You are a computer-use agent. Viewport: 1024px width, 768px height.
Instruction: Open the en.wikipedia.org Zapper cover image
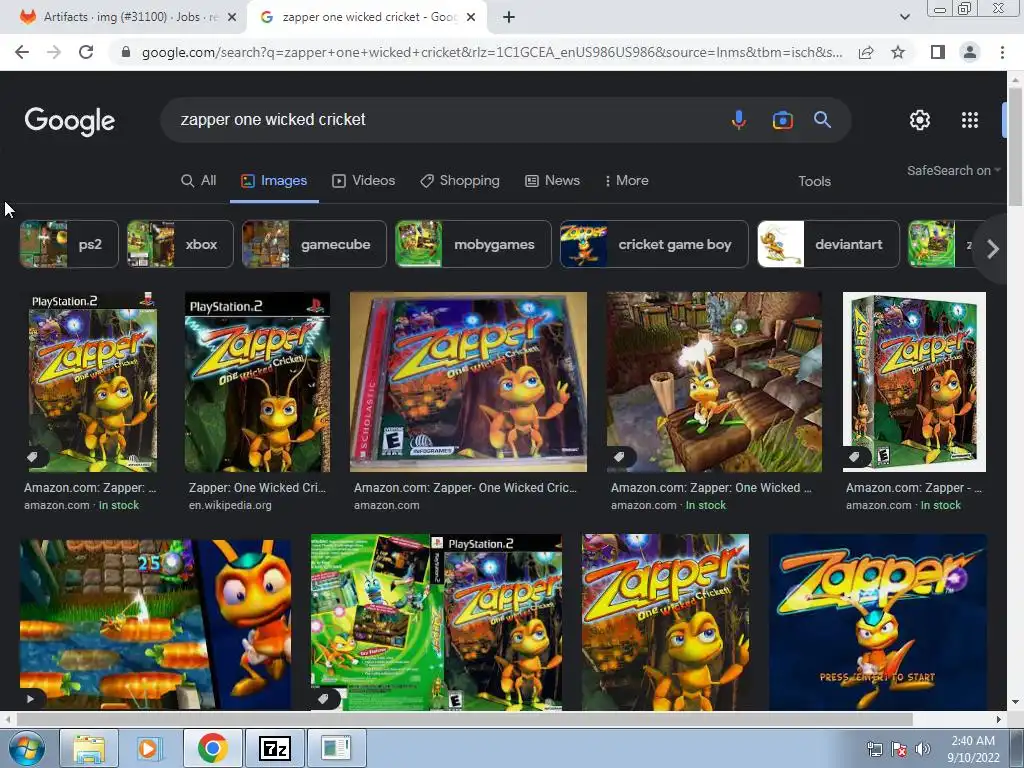[257, 382]
